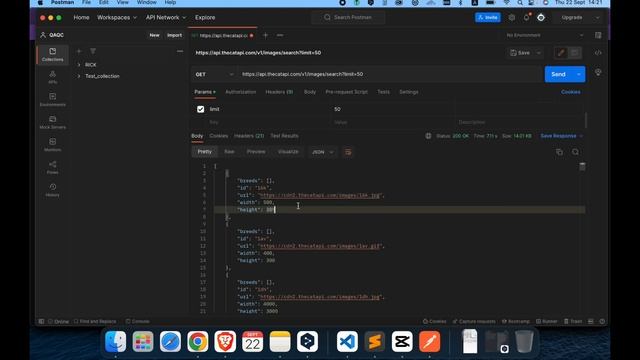Viewport: 640px width, 360px height.
Task: Click the Send button
Action: (x=558, y=74)
